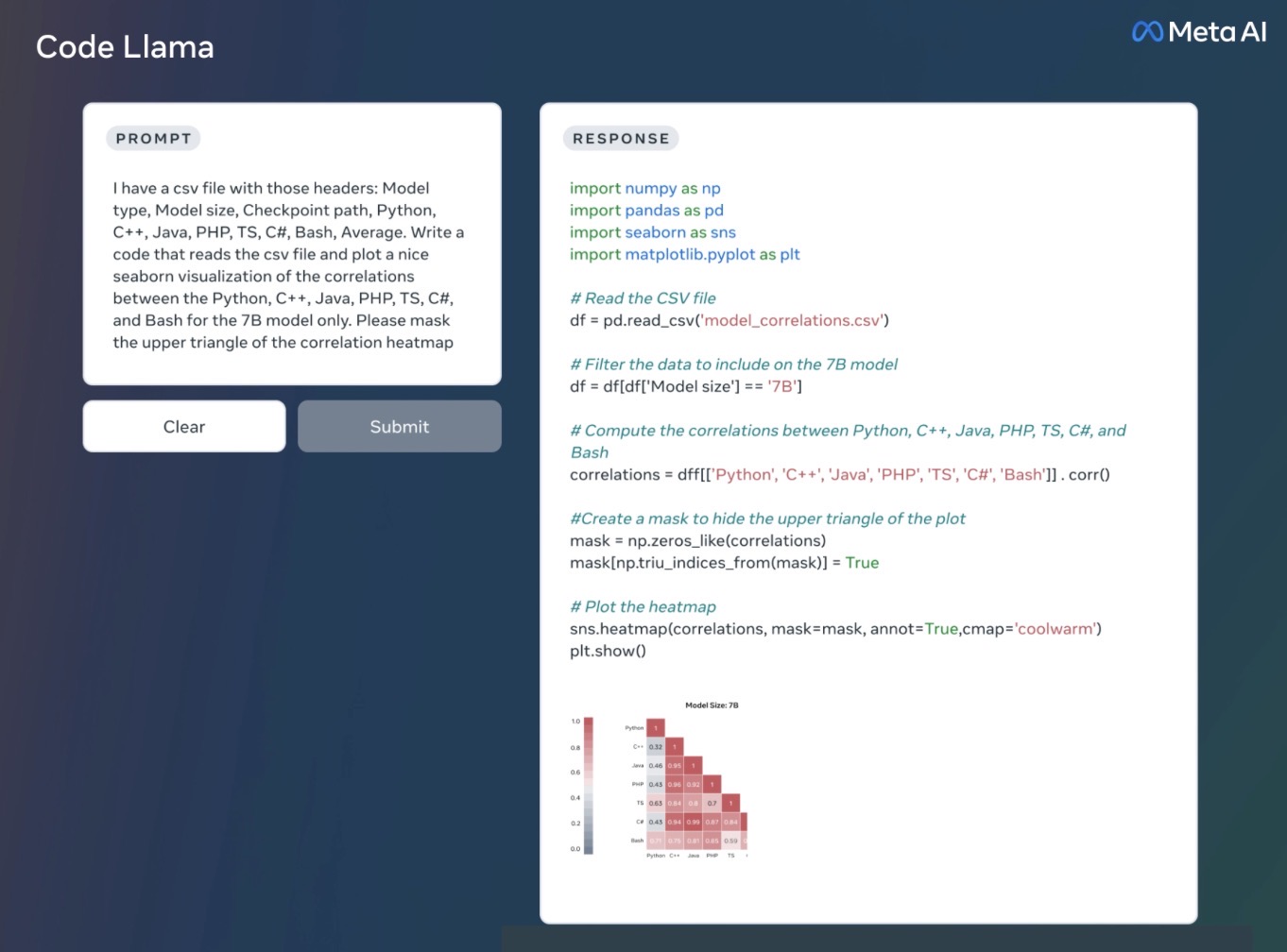Screen dimensions: 1287x952
Task: Click the plt.show() line
Action: click(608, 651)
